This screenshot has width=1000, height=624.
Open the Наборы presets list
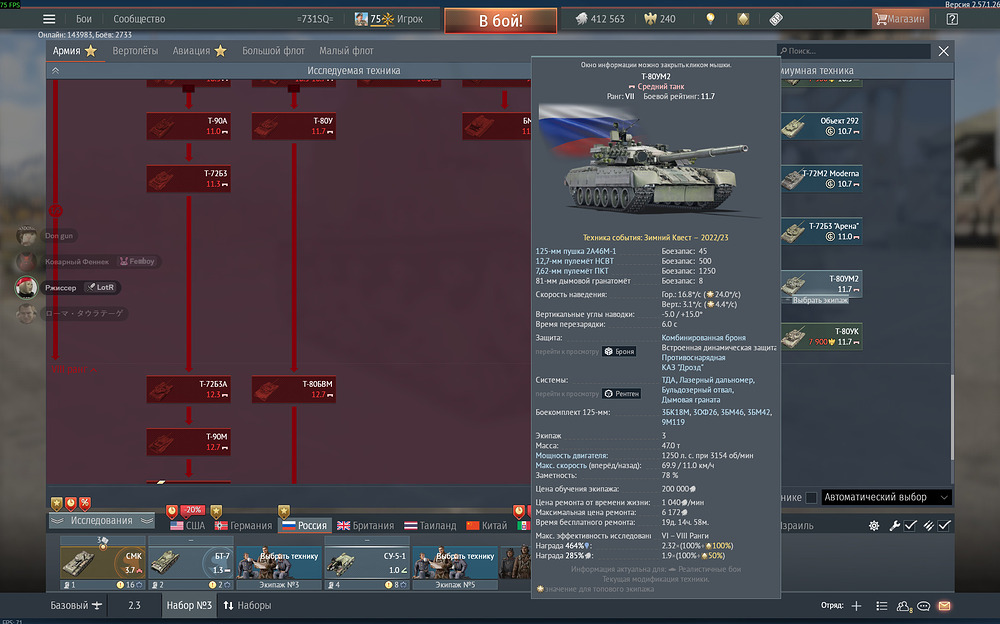(x=247, y=605)
